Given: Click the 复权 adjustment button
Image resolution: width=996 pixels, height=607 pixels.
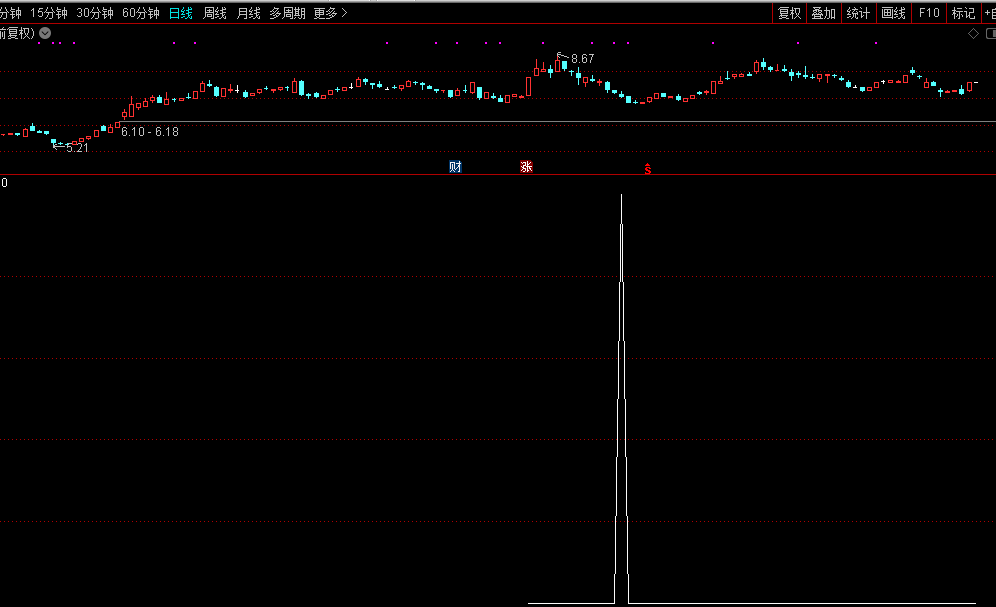Looking at the screenshot, I should pyautogui.click(x=789, y=13).
